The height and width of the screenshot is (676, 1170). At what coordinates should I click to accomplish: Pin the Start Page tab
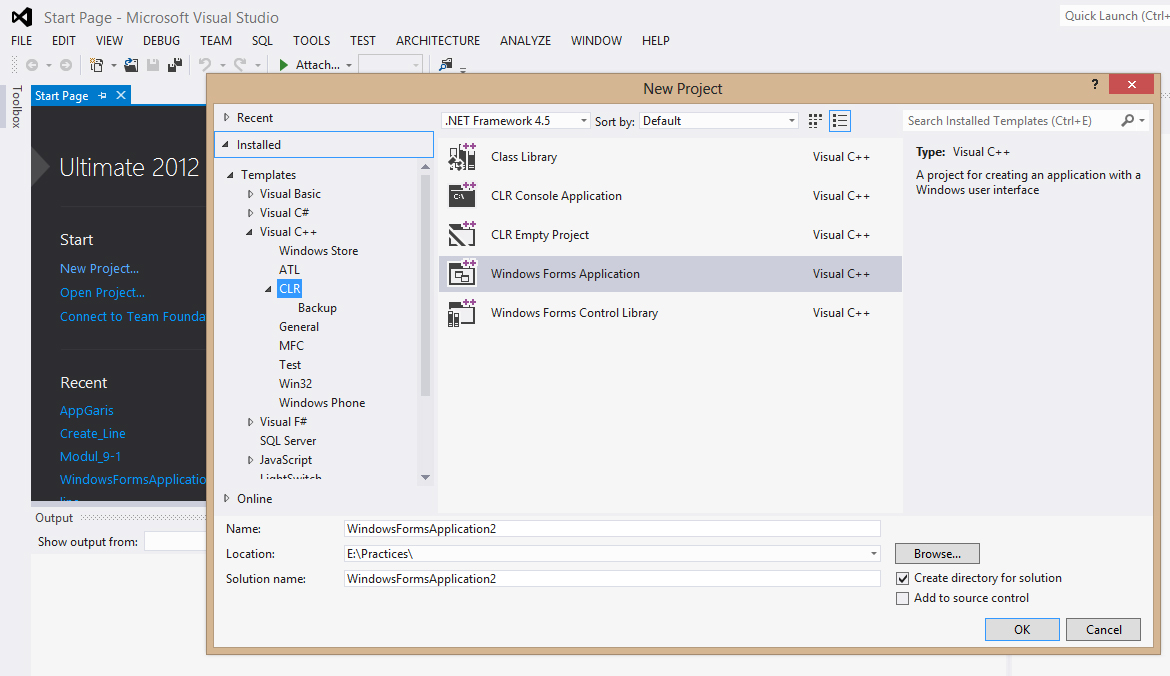click(102, 96)
